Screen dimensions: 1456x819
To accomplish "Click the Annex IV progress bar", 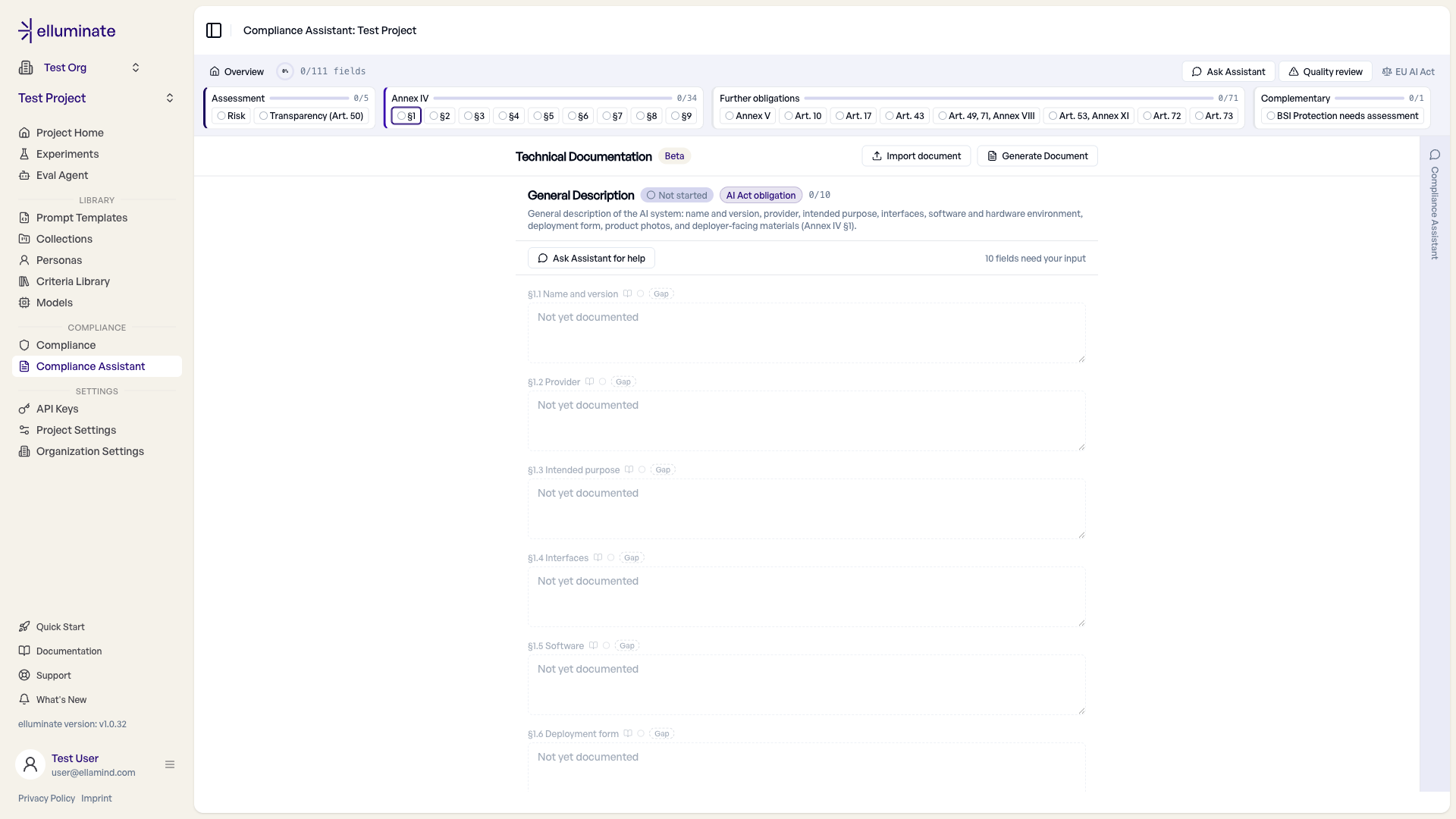I will (x=553, y=99).
